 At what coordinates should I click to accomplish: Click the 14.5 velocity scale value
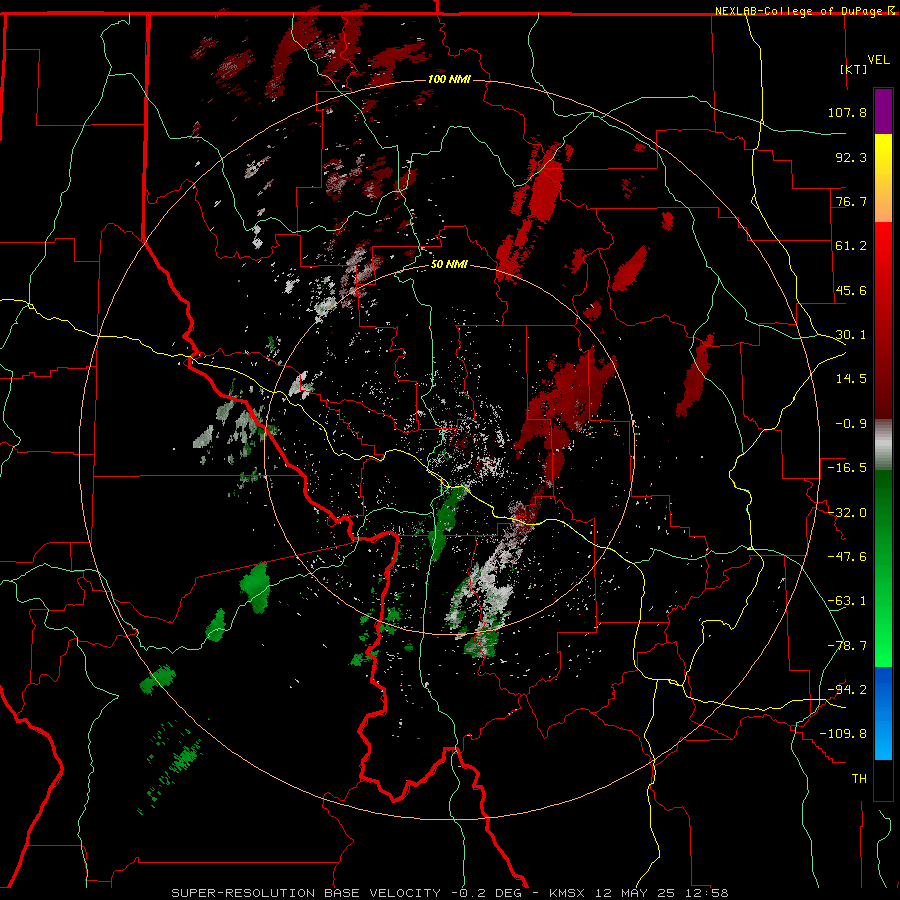(851, 379)
